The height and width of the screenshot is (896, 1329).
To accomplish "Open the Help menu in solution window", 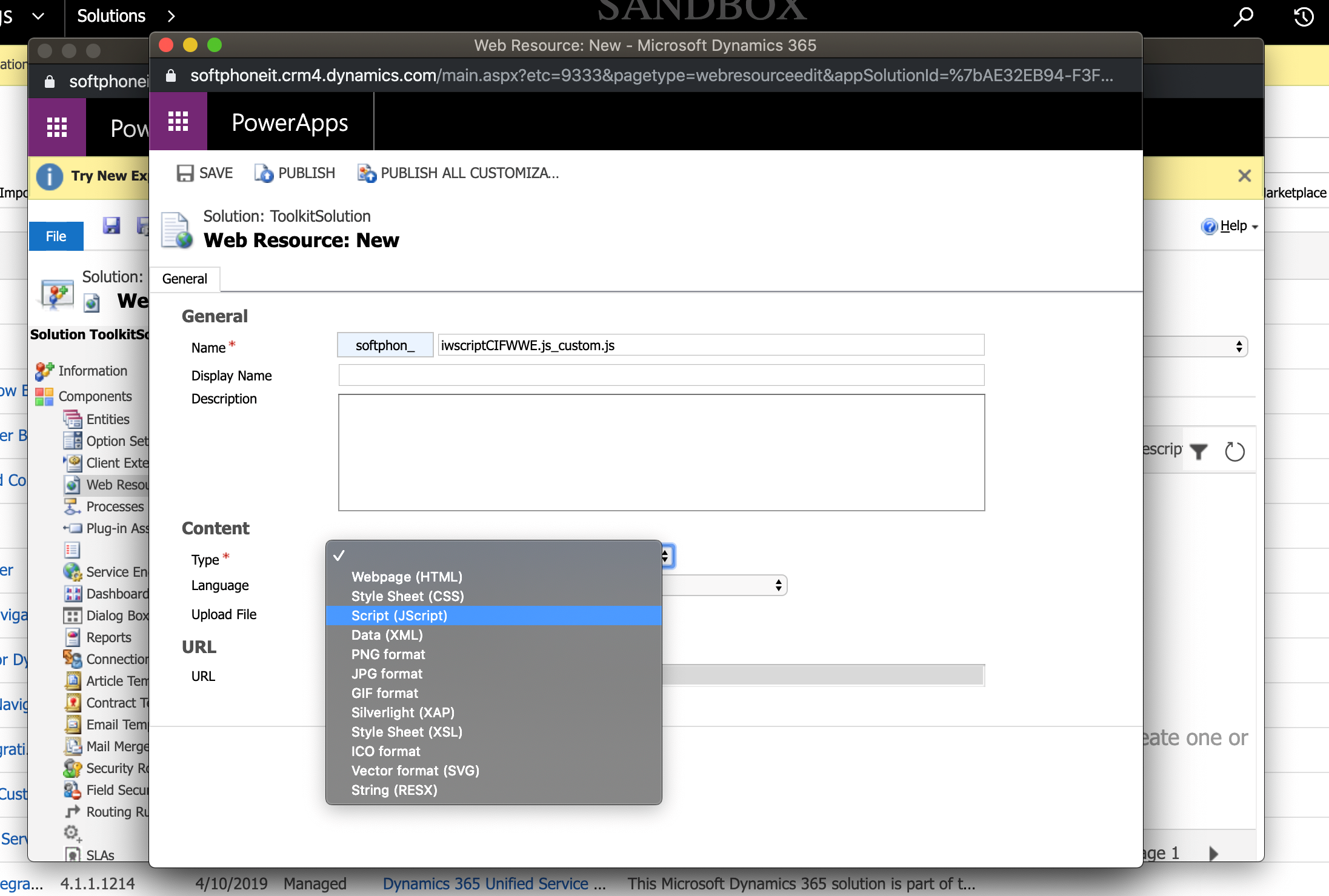I will coord(1230,226).
